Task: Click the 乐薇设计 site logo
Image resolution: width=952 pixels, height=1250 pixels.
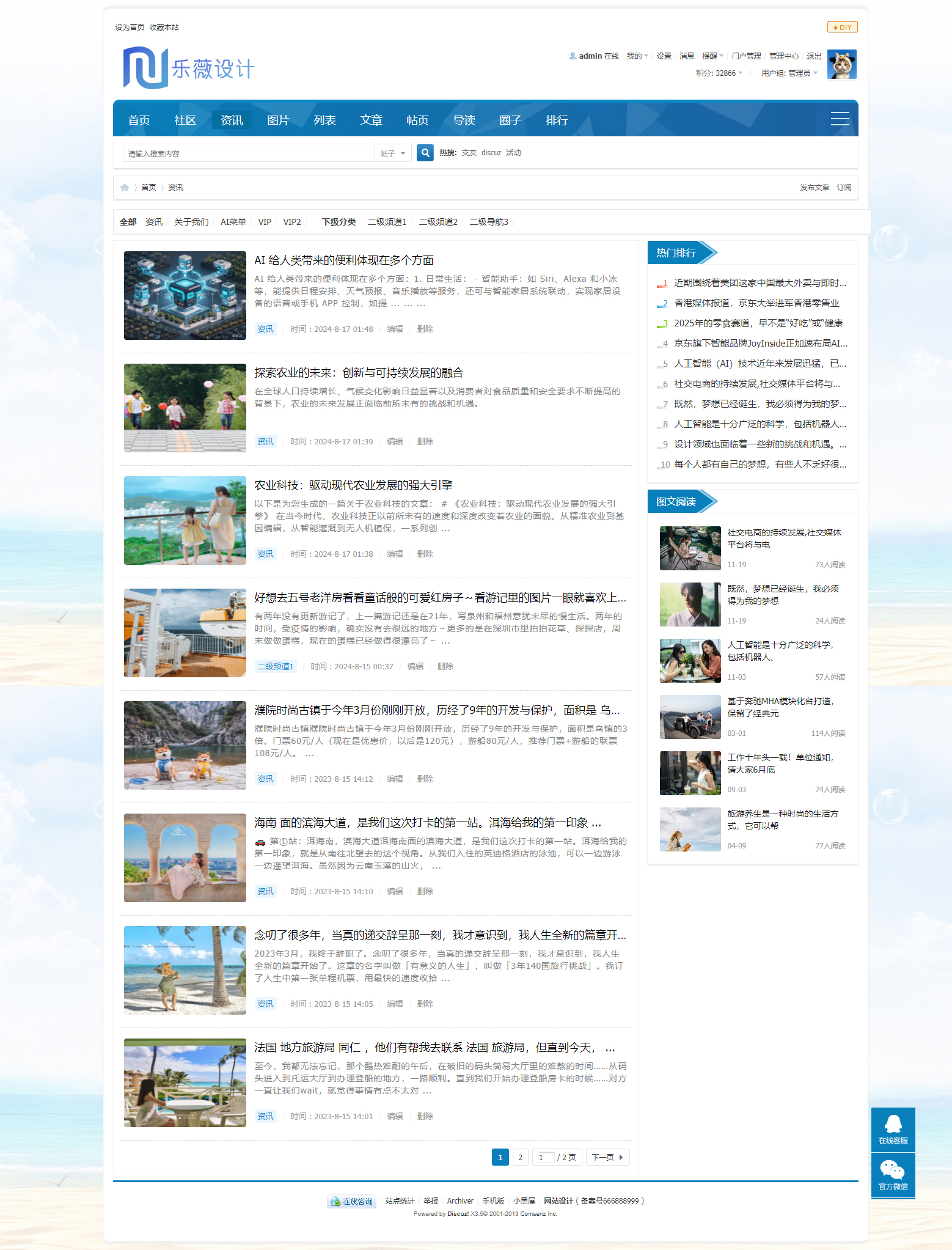Action: 189,68
